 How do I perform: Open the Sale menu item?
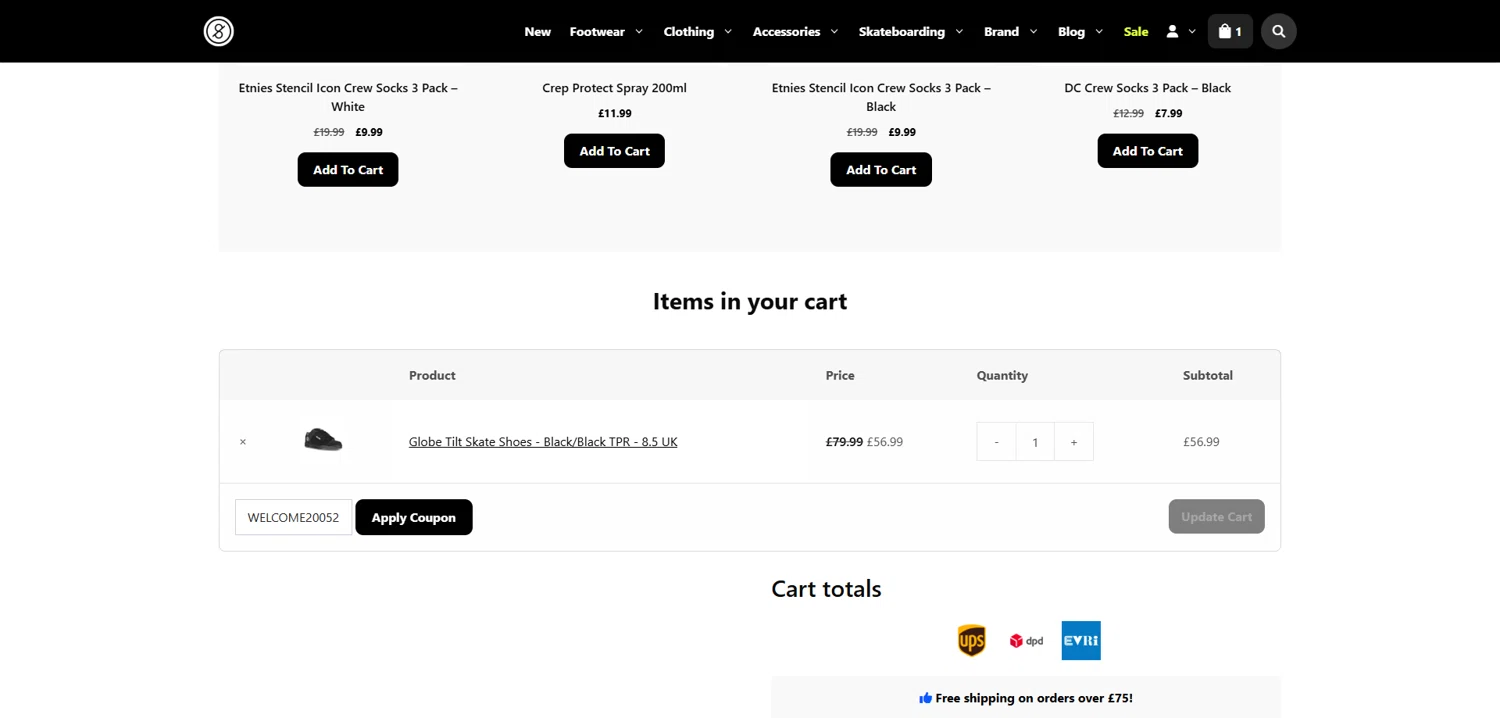pos(1136,31)
